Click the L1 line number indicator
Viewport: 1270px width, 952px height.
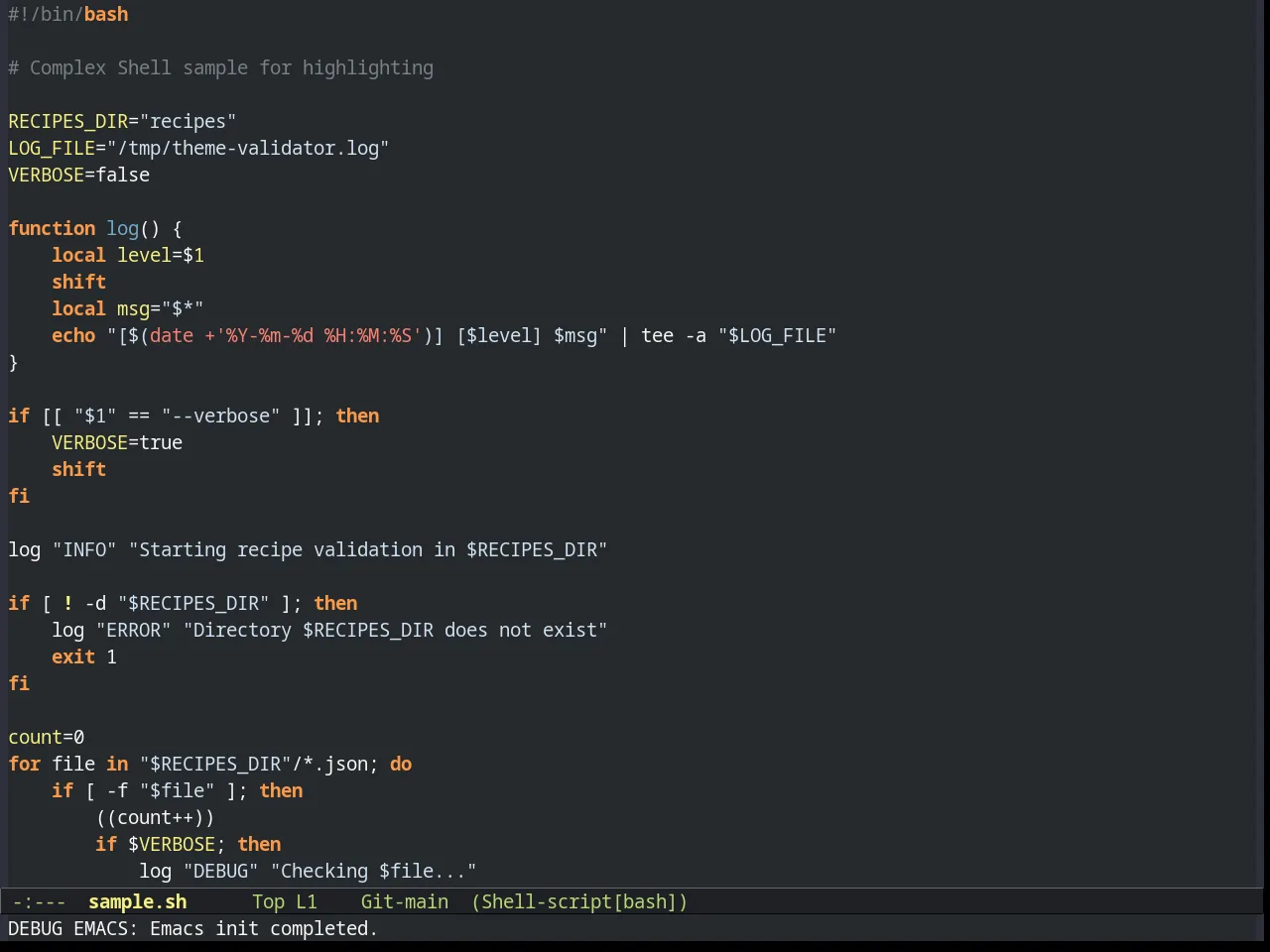[x=307, y=901]
